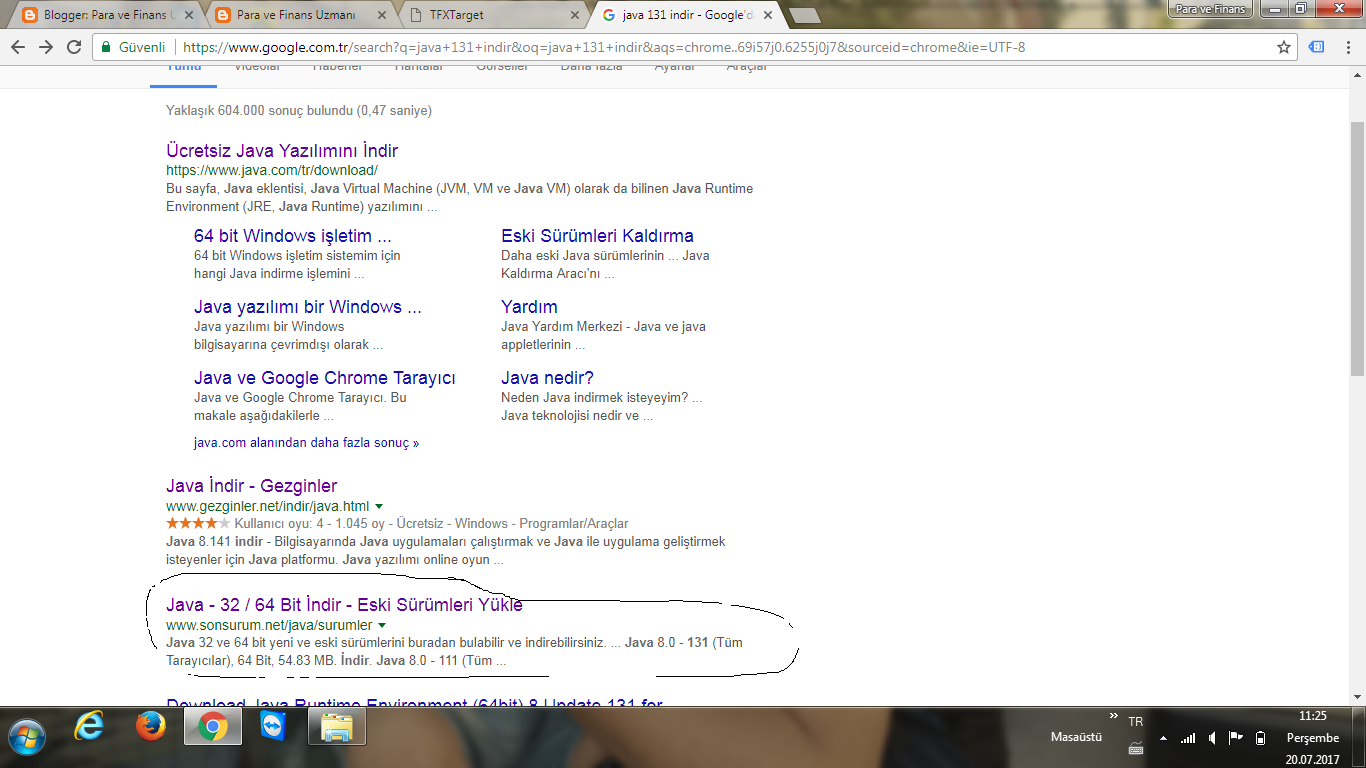Screen dimensions: 1366x768
Task: Click the on-screen keyboard tray icon
Action: (x=1135, y=747)
